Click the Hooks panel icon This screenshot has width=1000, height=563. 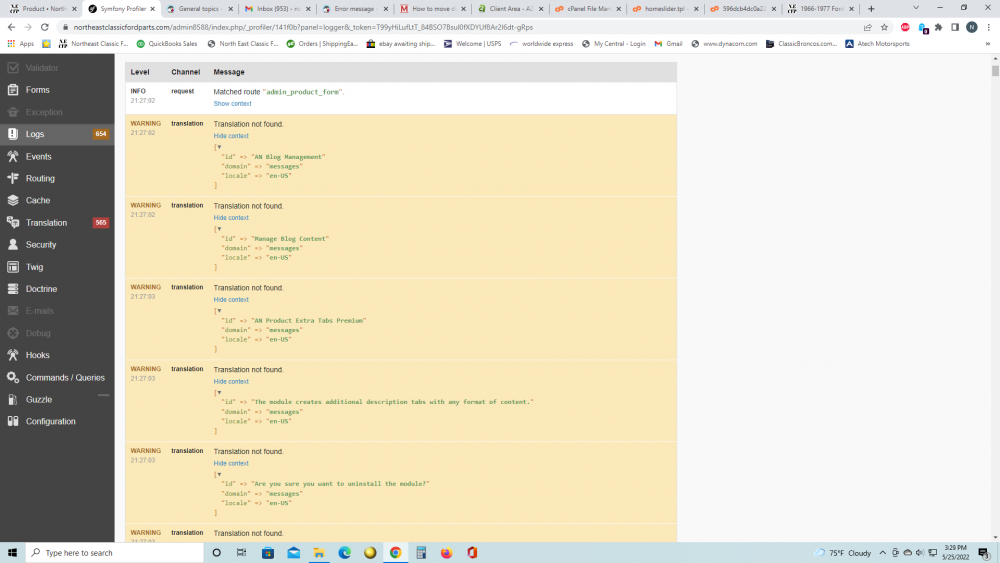[13, 355]
